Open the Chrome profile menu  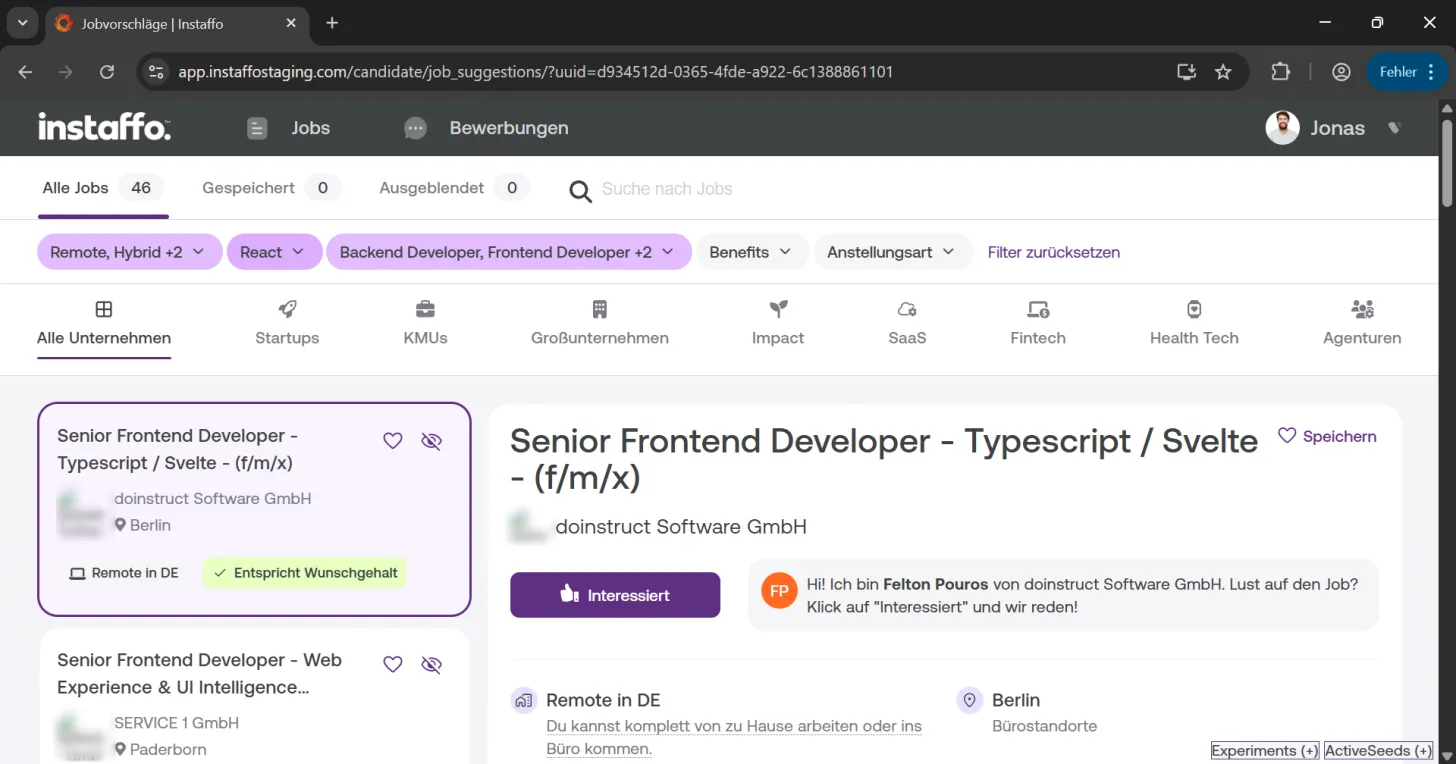click(1341, 72)
